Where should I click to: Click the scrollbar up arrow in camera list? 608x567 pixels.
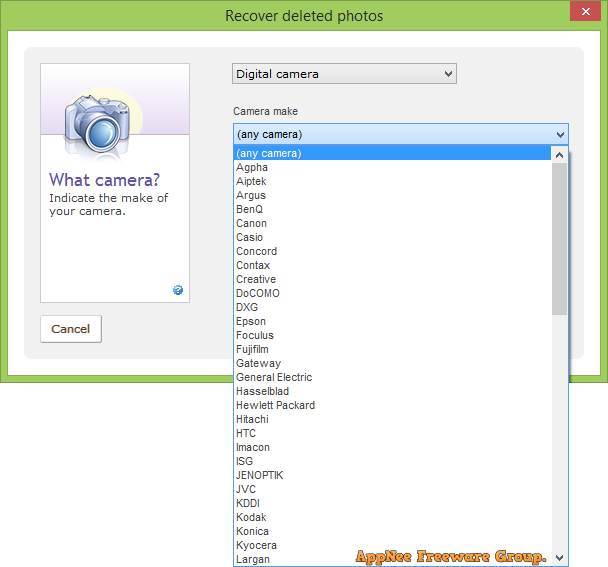559,155
